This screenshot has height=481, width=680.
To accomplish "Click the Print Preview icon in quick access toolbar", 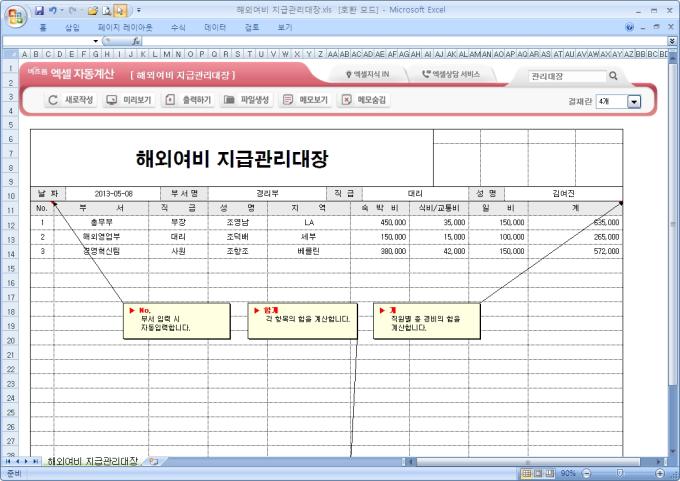I will click(x=106, y=10).
